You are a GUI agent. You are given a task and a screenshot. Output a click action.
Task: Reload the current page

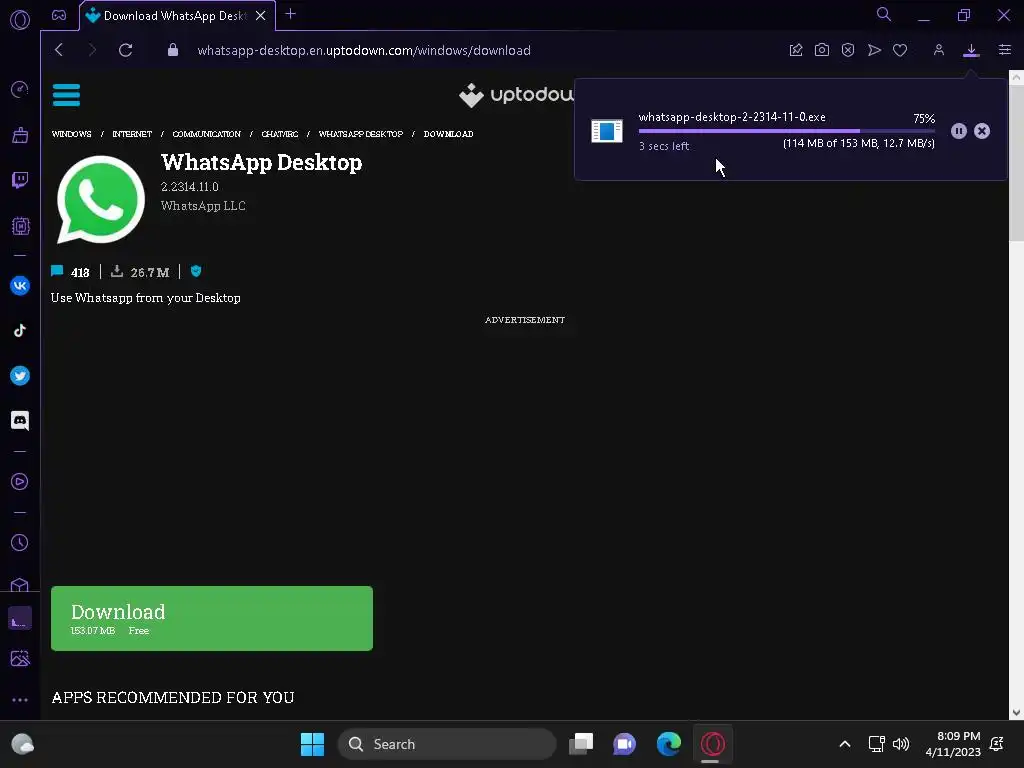coord(125,50)
